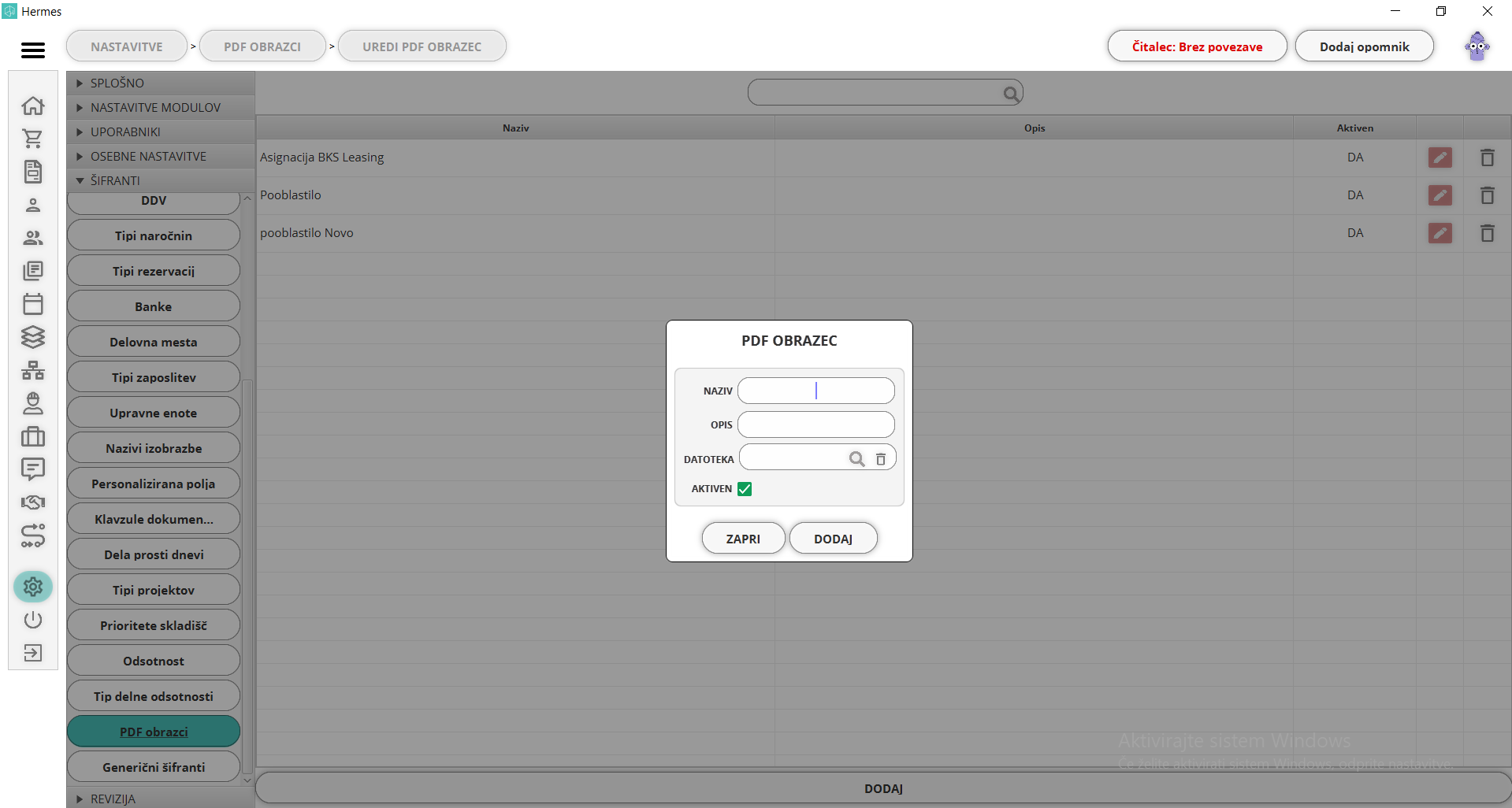1512x808 pixels.
Task: Delete the Asignacija BKS Leasing row
Action: 1488,158
